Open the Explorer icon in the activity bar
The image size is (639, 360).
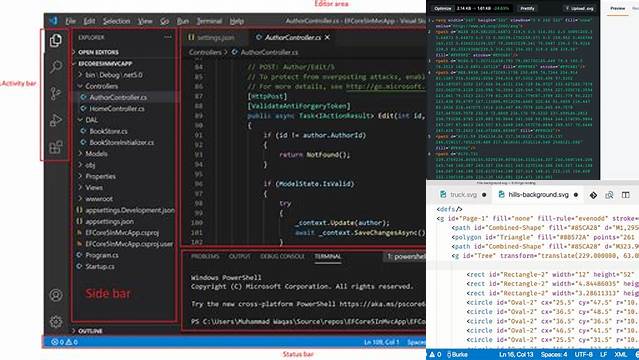[56, 40]
